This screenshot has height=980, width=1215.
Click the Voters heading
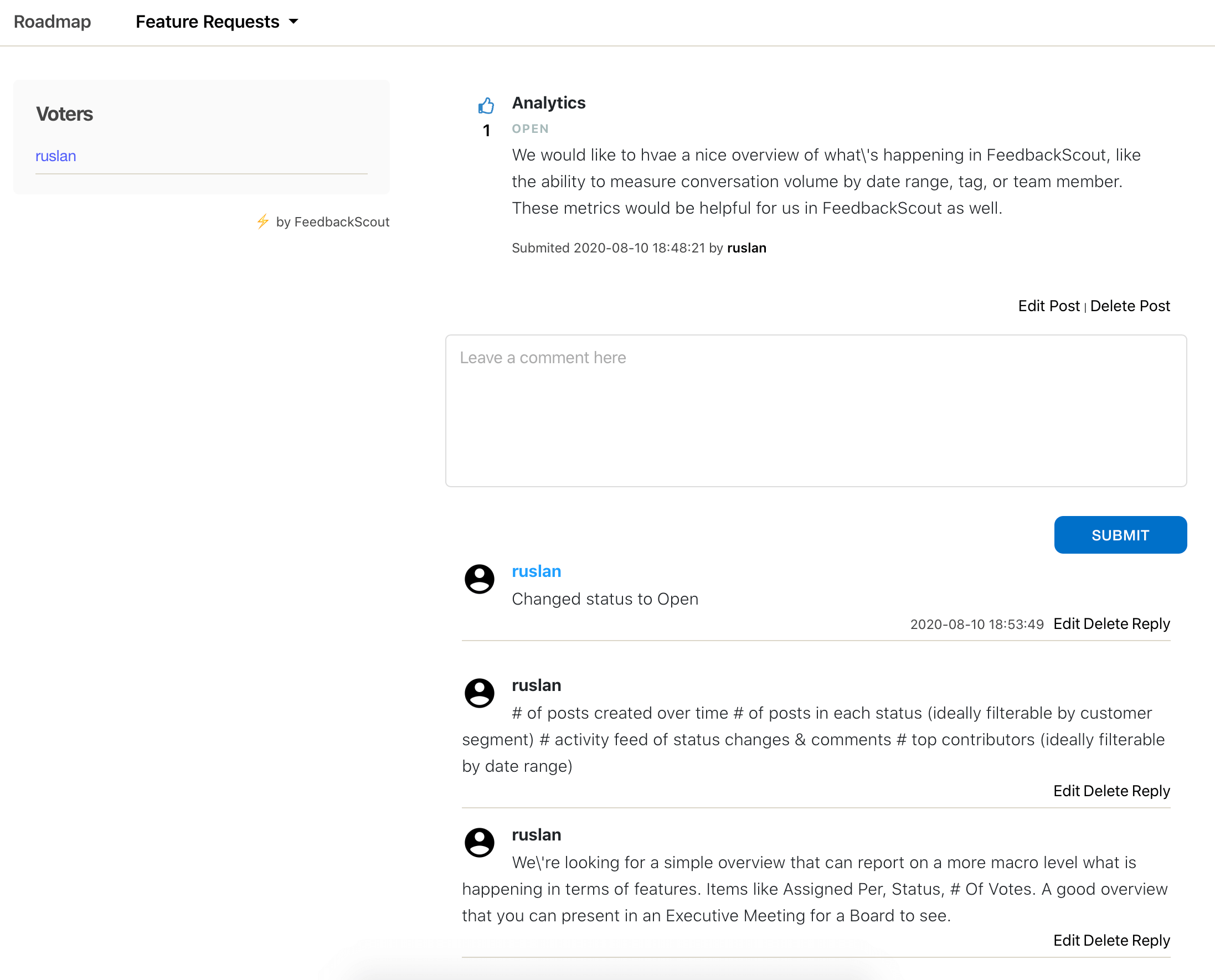point(64,114)
